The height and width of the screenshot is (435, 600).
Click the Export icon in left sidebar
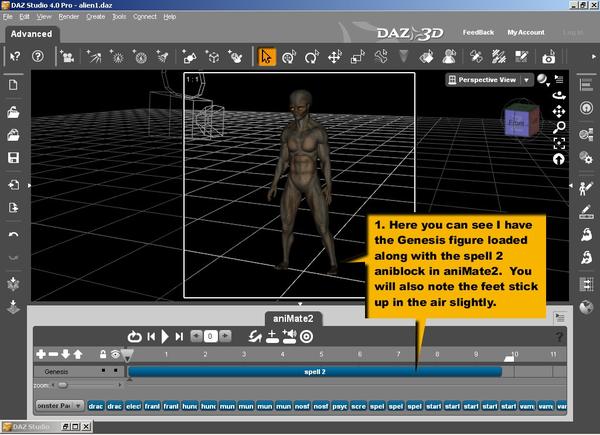coord(13,208)
